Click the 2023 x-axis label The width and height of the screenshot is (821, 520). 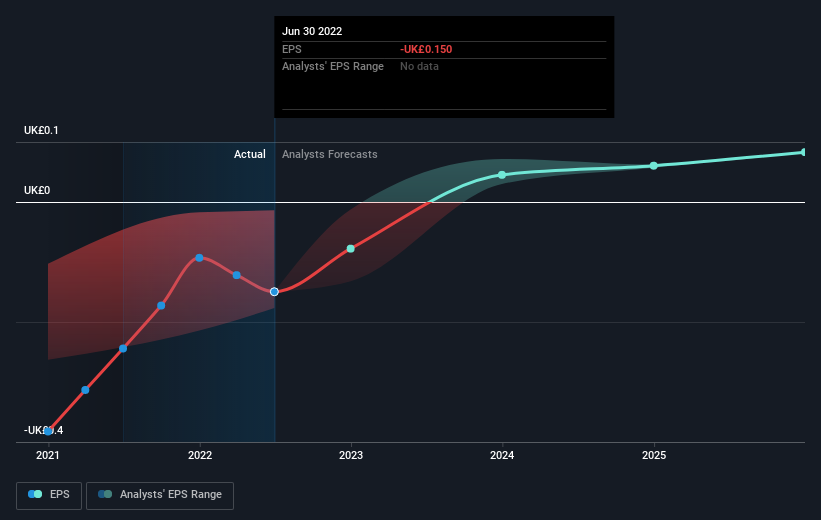point(351,456)
